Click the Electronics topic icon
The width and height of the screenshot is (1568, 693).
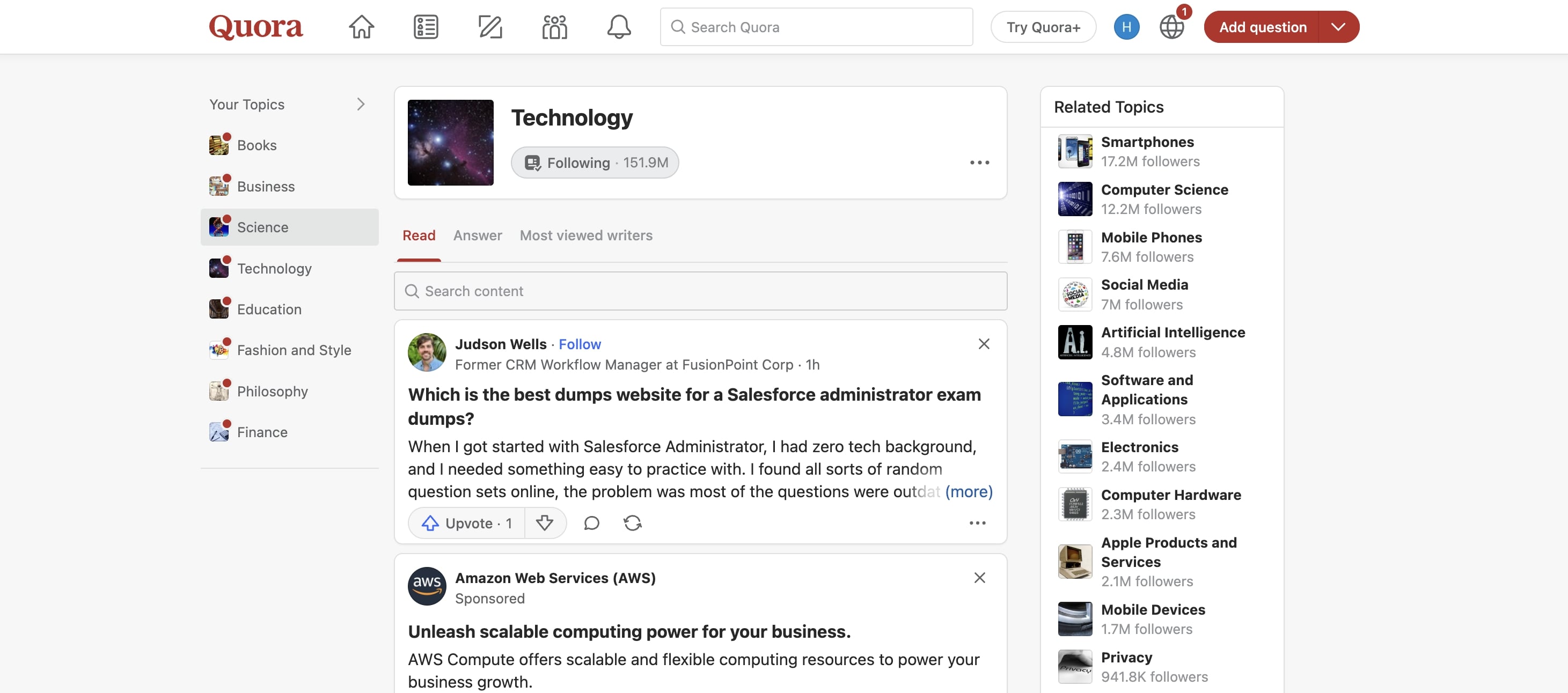[x=1075, y=457]
